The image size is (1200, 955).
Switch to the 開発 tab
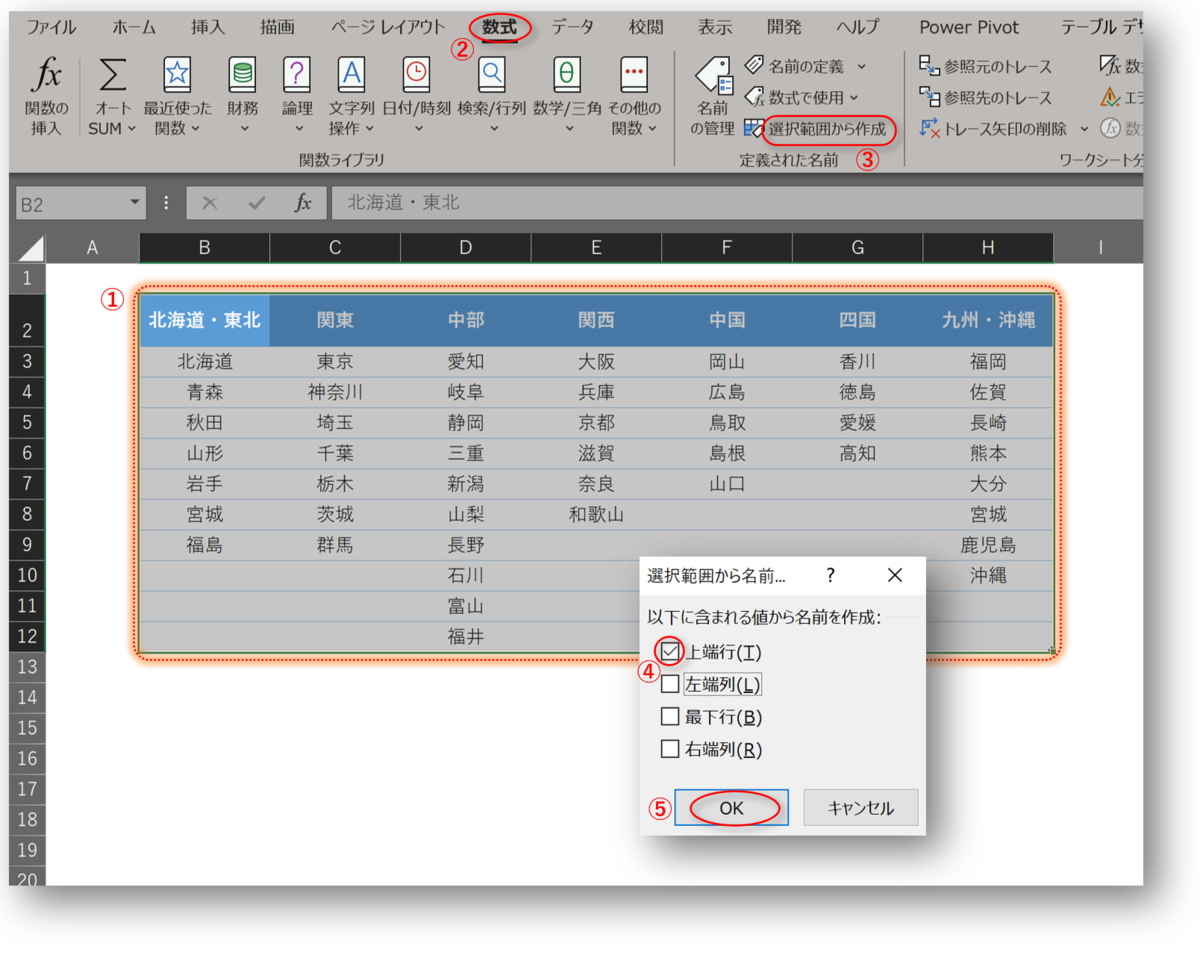click(784, 27)
